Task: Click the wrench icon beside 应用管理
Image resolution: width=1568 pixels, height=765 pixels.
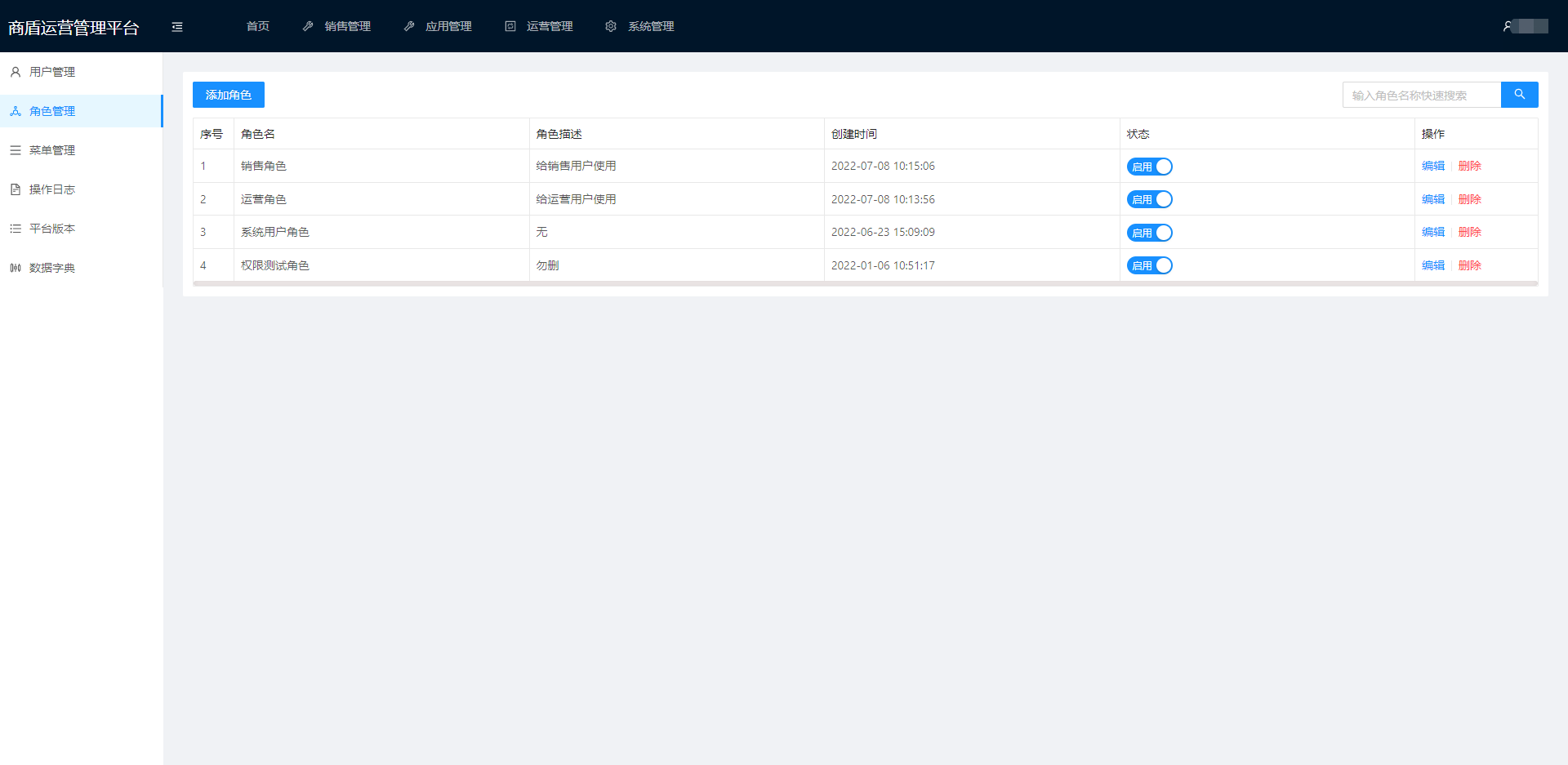Action: click(409, 26)
